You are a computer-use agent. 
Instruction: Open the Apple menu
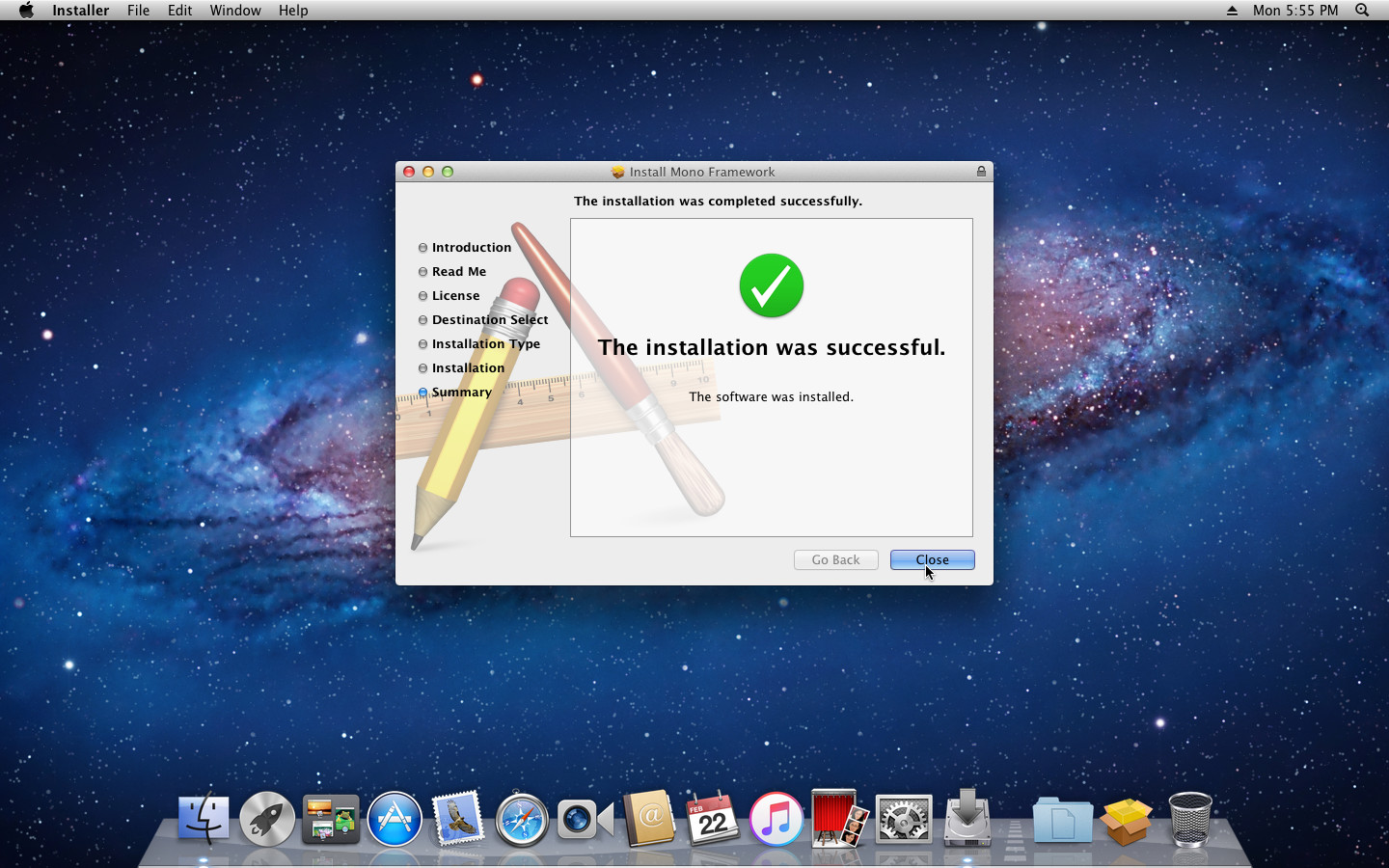click(26, 11)
